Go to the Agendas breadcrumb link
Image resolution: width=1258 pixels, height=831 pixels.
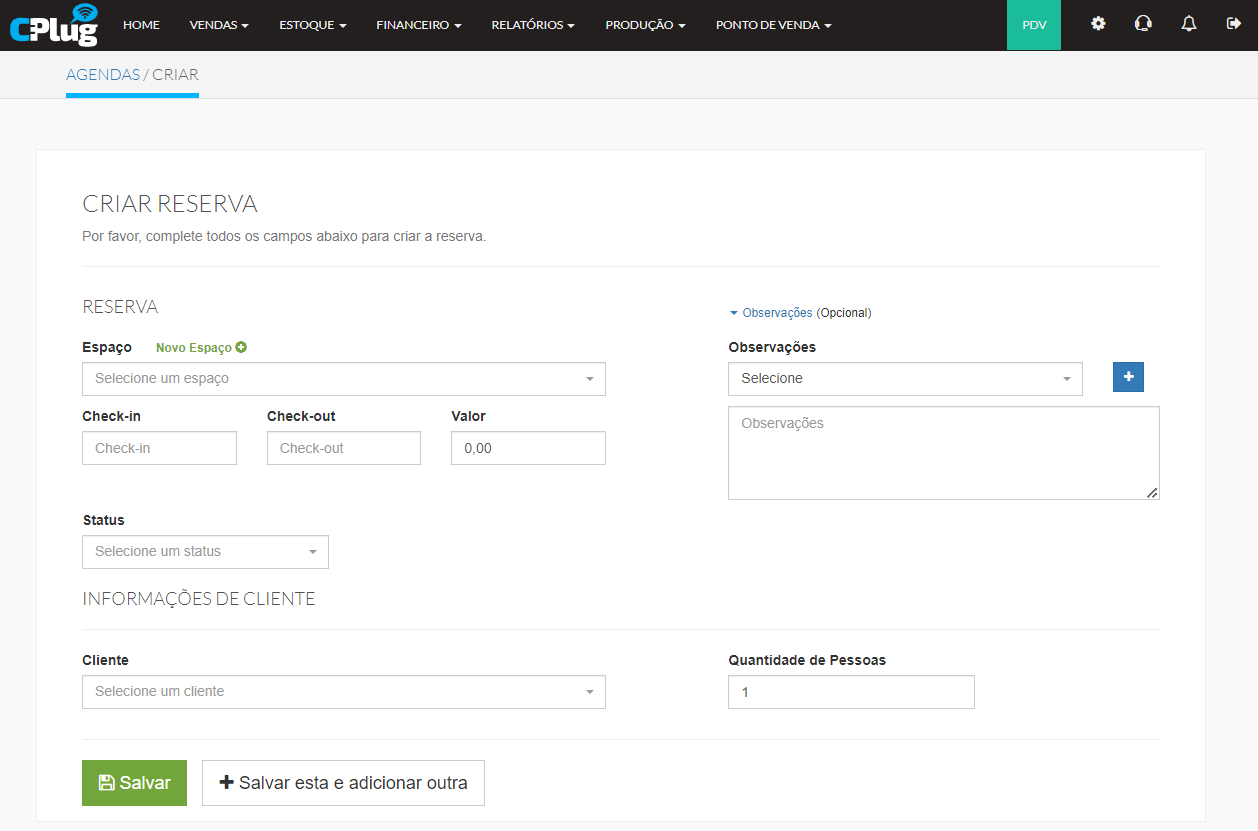(x=102, y=75)
